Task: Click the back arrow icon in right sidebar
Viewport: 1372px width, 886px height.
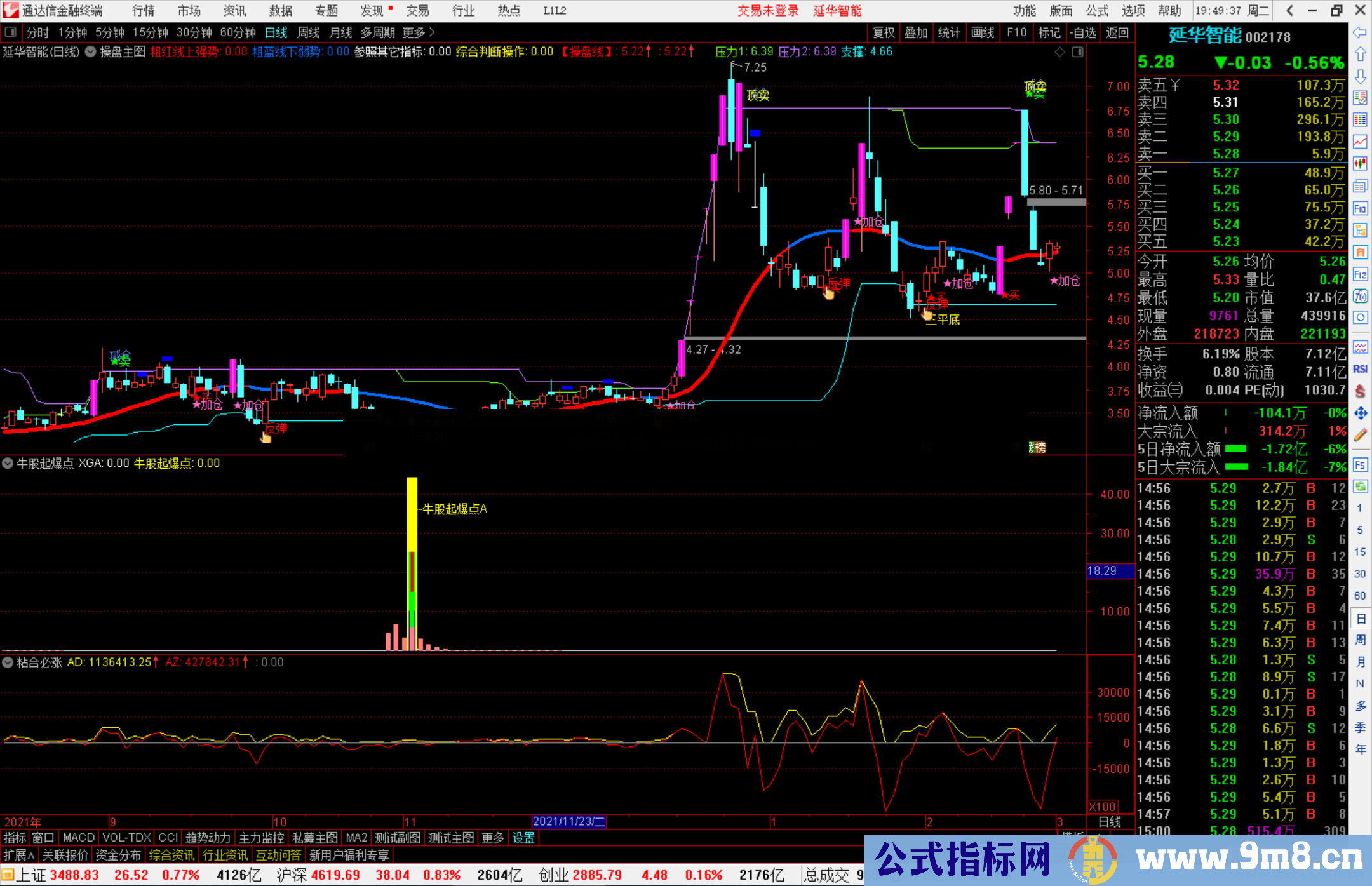Action: pos(1360,32)
